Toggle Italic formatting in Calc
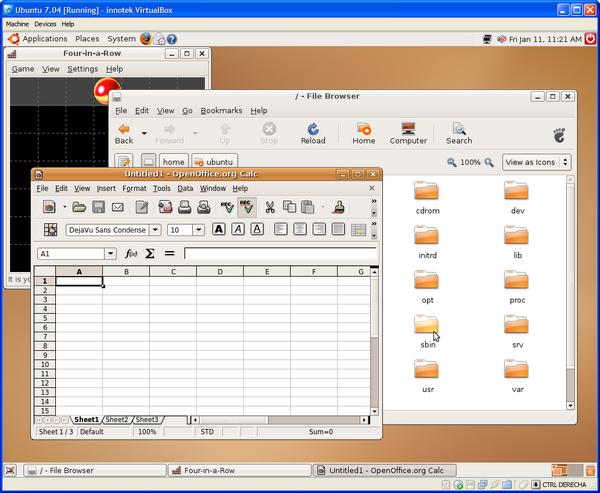 (x=238, y=229)
